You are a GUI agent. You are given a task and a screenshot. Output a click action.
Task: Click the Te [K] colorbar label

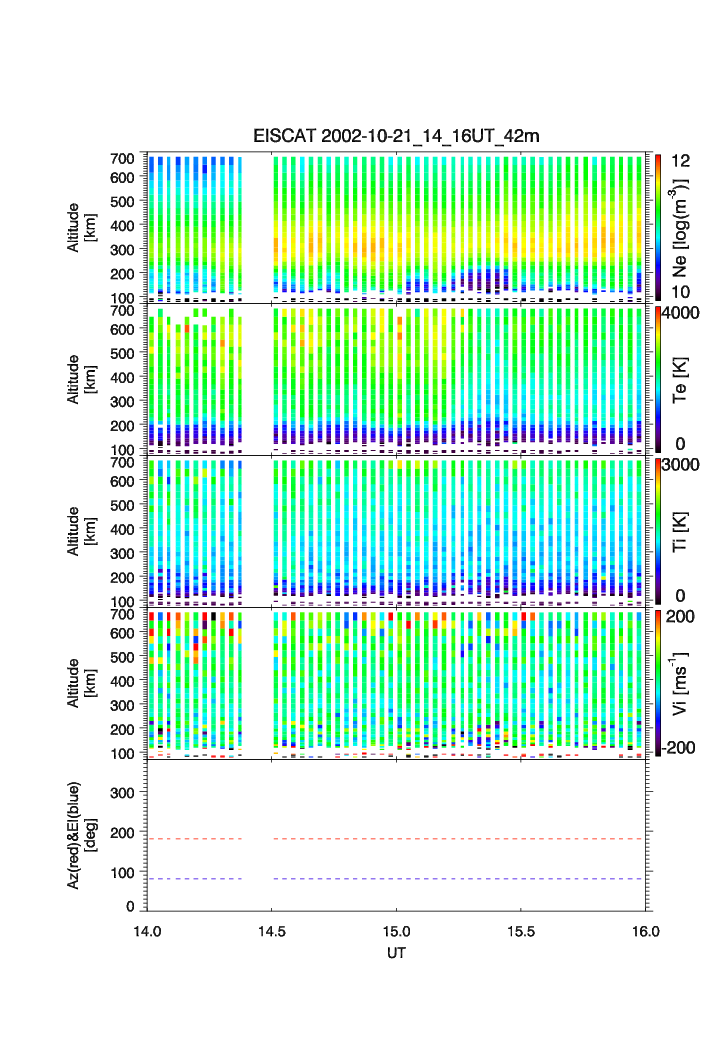coord(683,379)
